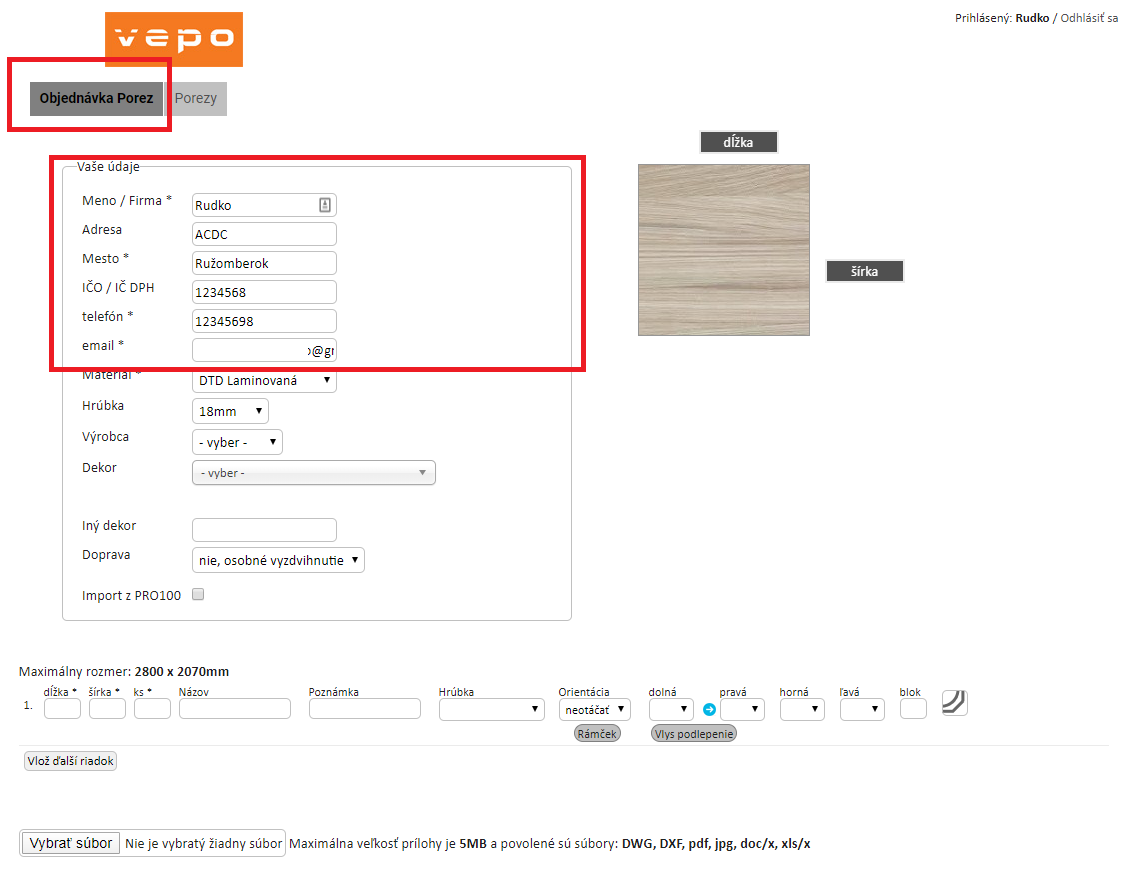Open the Materiál dropdown
Screen dimensions: 1129x873
coord(264,380)
